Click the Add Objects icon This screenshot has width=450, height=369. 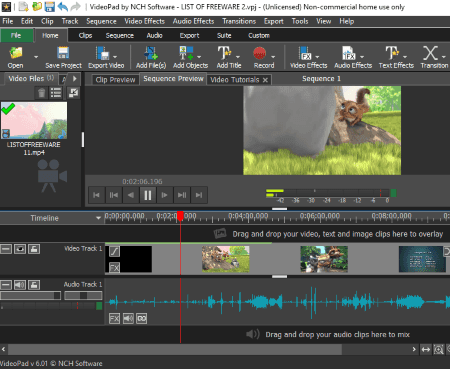tap(186, 53)
